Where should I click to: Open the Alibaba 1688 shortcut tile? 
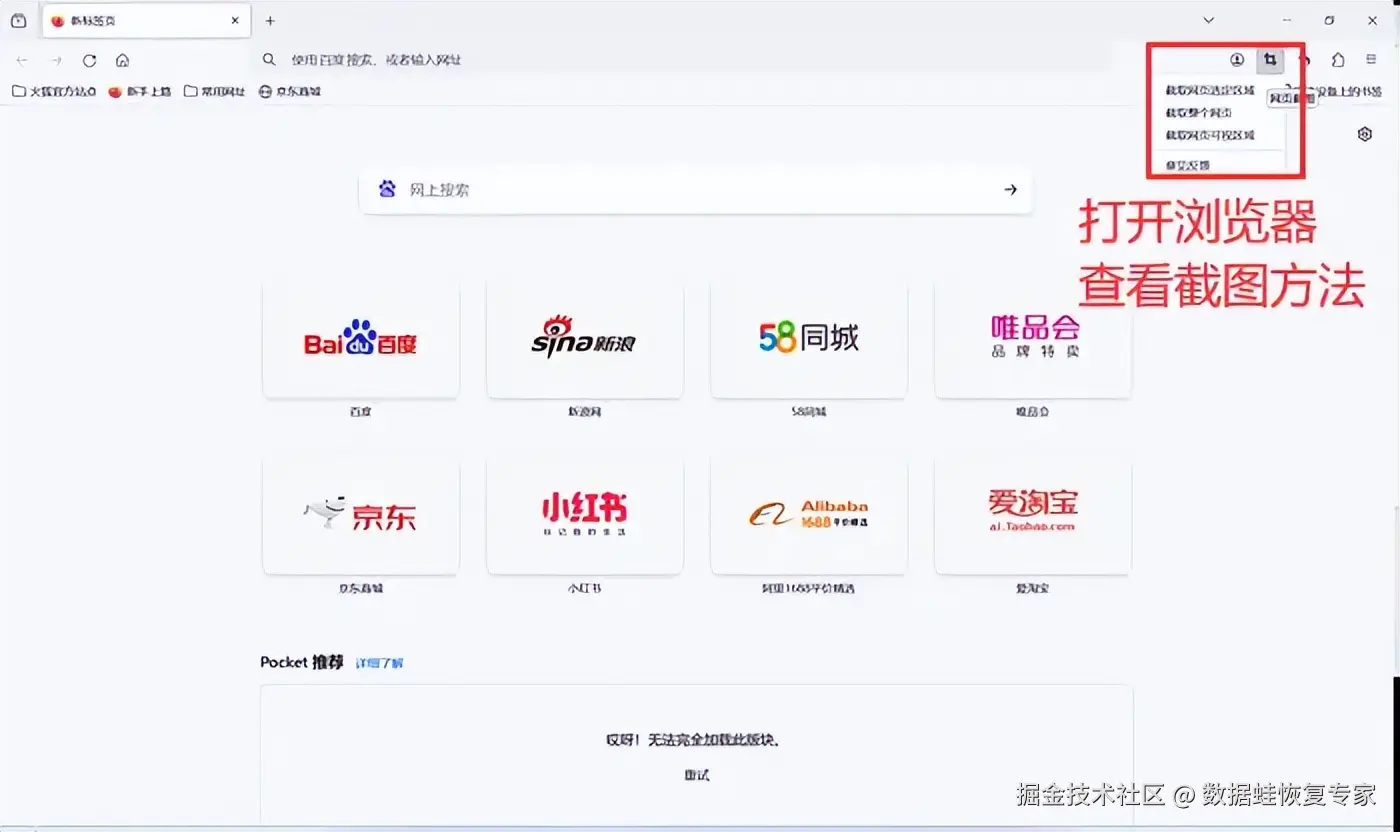coord(809,517)
